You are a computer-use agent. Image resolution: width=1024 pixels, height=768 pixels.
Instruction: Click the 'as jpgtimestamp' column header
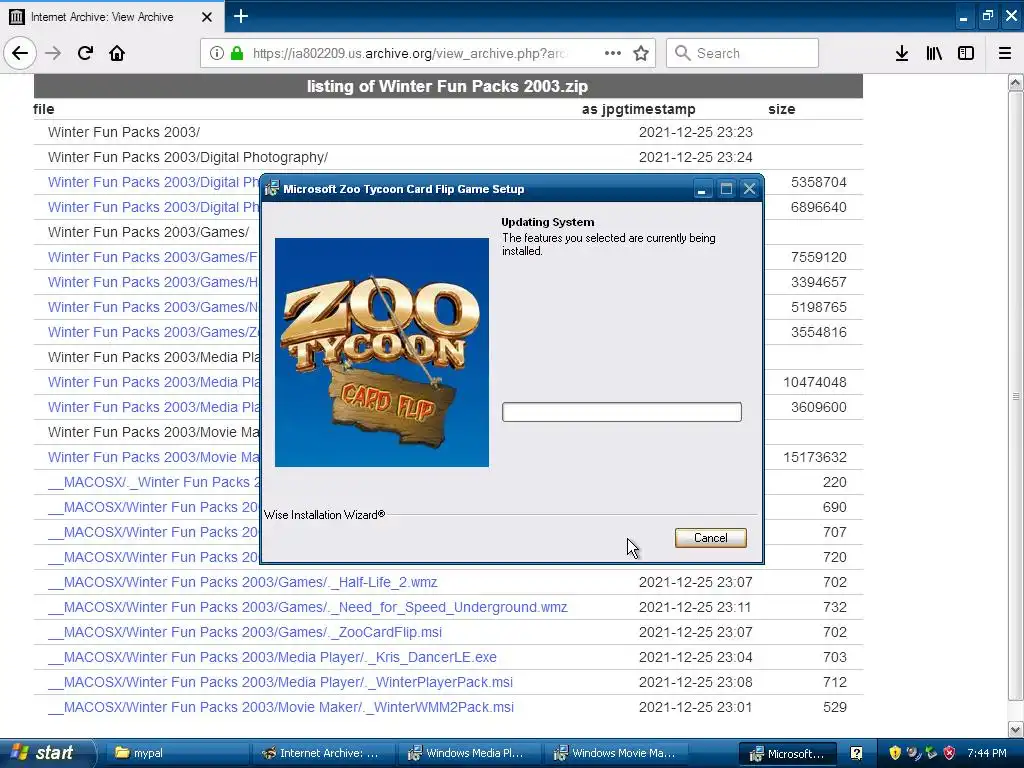[x=639, y=109]
